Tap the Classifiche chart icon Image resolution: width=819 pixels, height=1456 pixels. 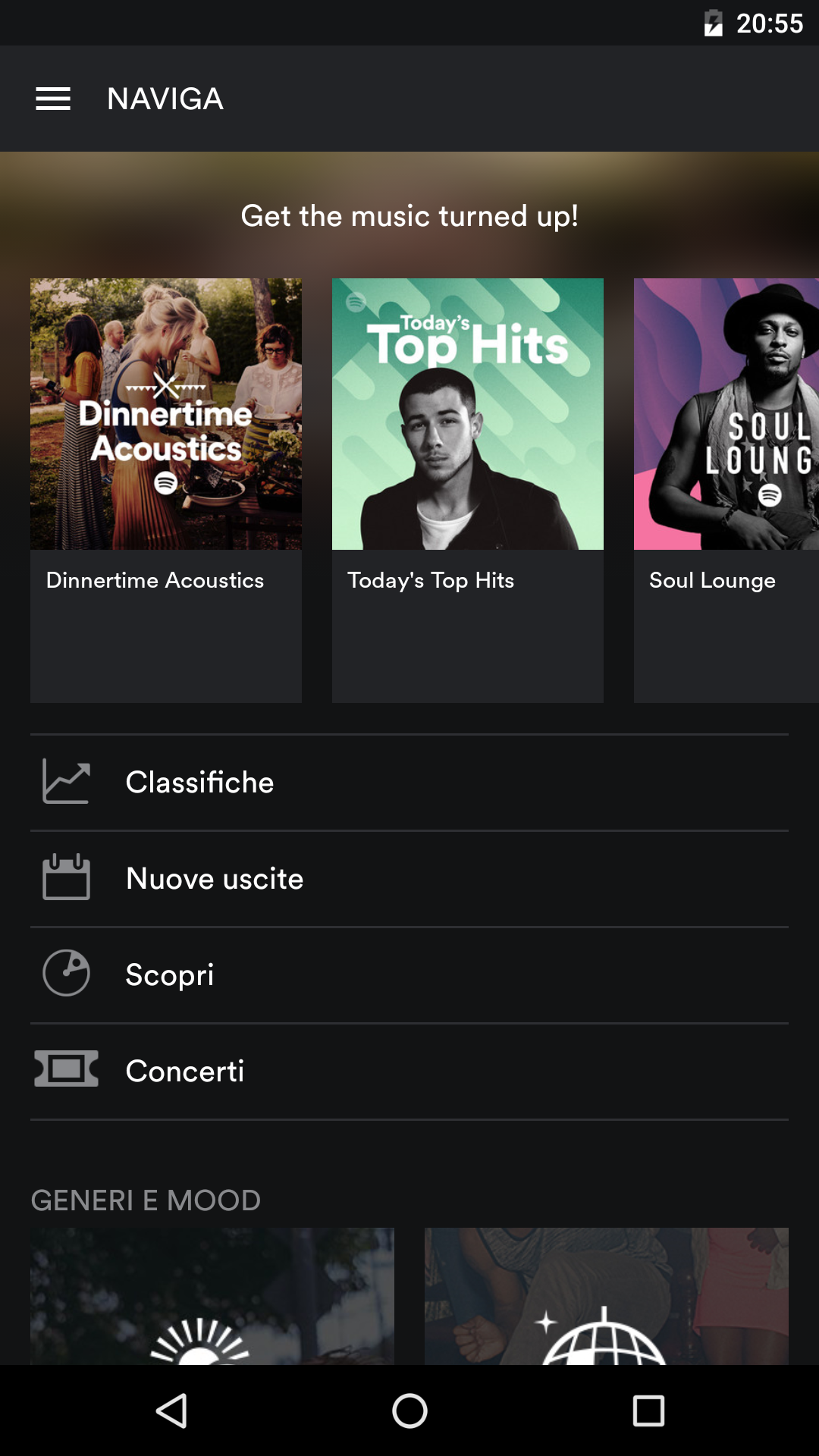coord(66,782)
